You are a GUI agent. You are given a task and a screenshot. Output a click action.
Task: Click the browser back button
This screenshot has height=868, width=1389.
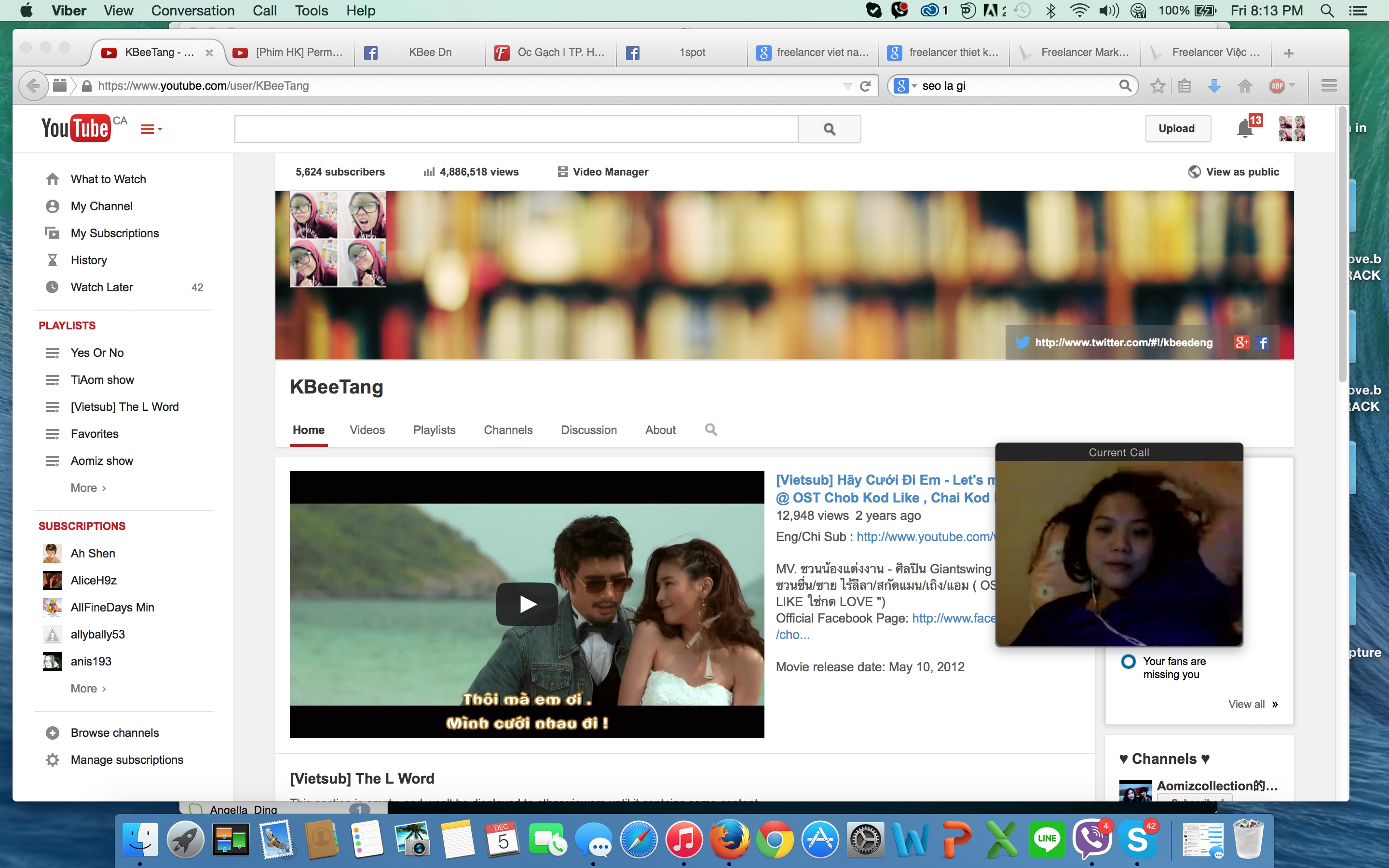coord(33,85)
